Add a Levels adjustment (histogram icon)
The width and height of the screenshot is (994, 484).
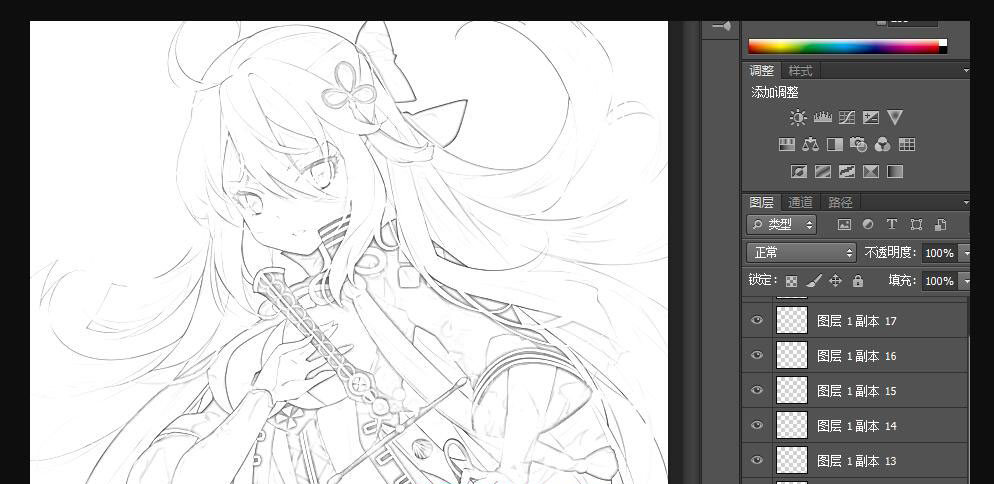(822, 117)
